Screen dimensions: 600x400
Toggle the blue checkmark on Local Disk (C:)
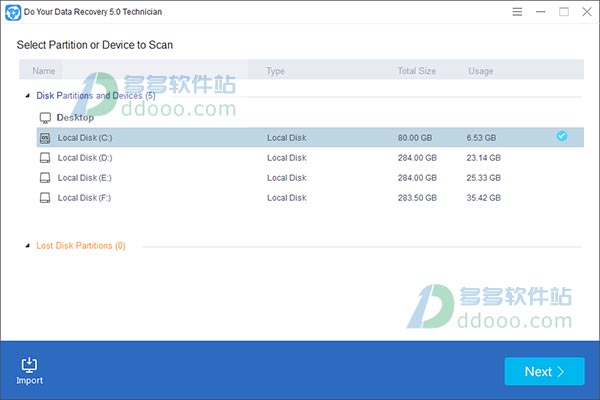pos(562,136)
